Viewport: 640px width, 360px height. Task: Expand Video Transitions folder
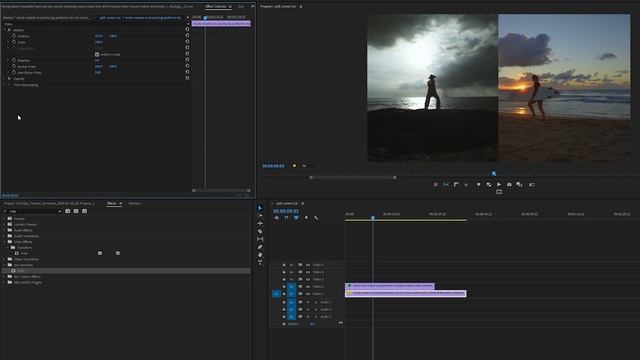[4, 259]
